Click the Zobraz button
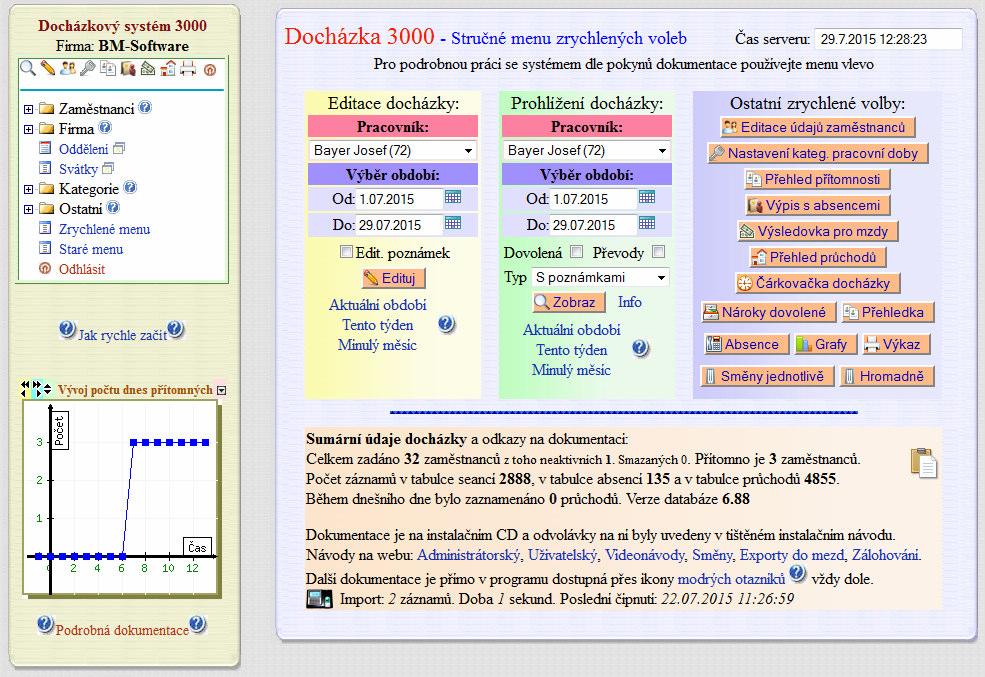 pyautogui.click(x=569, y=303)
